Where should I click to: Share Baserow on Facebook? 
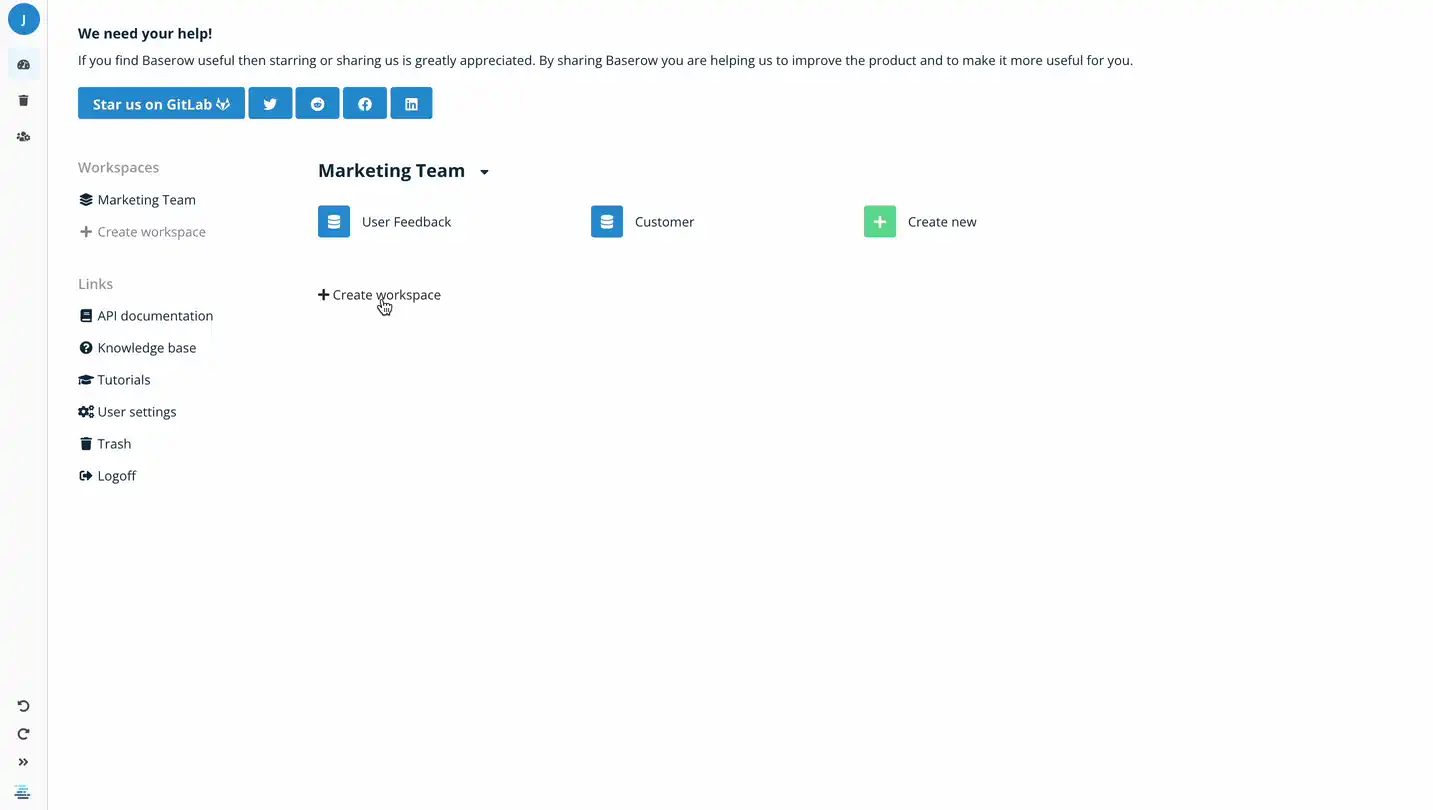click(x=364, y=103)
